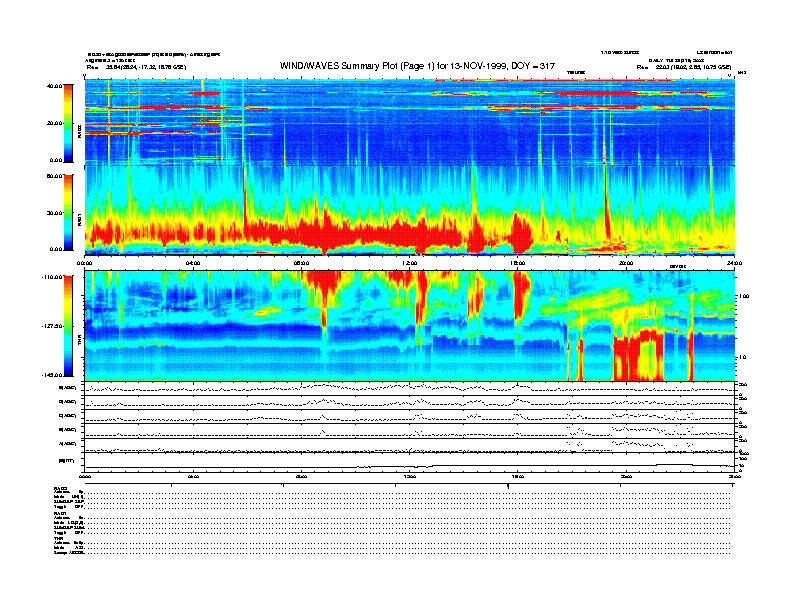The width and height of the screenshot is (792, 612).
Task: Click the 04:00 tick label under RAD1 spectrogram
Action: (193, 263)
